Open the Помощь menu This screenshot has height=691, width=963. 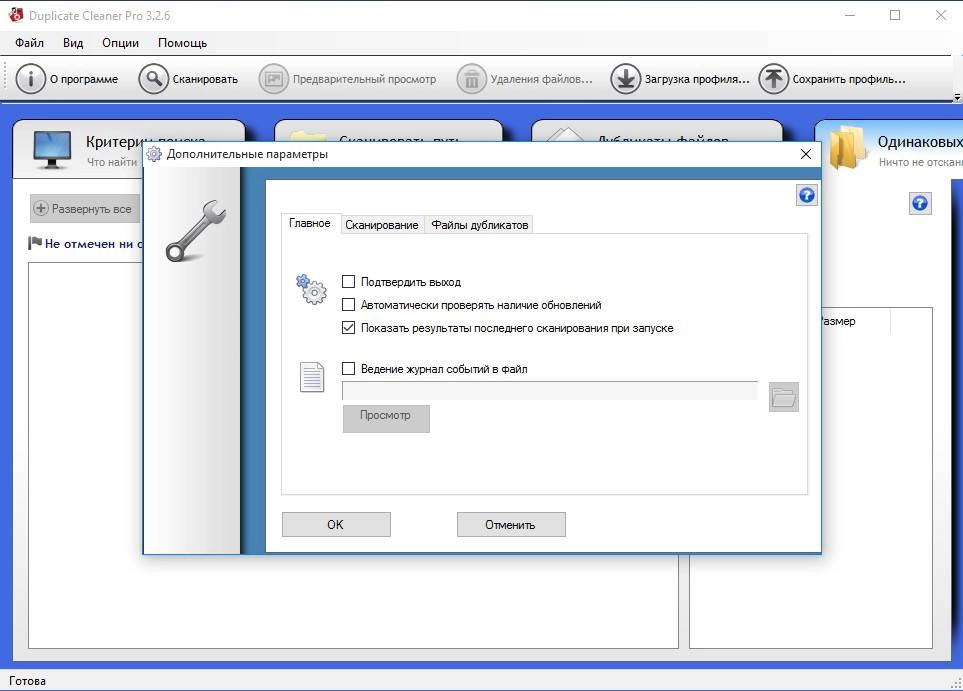tap(182, 43)
